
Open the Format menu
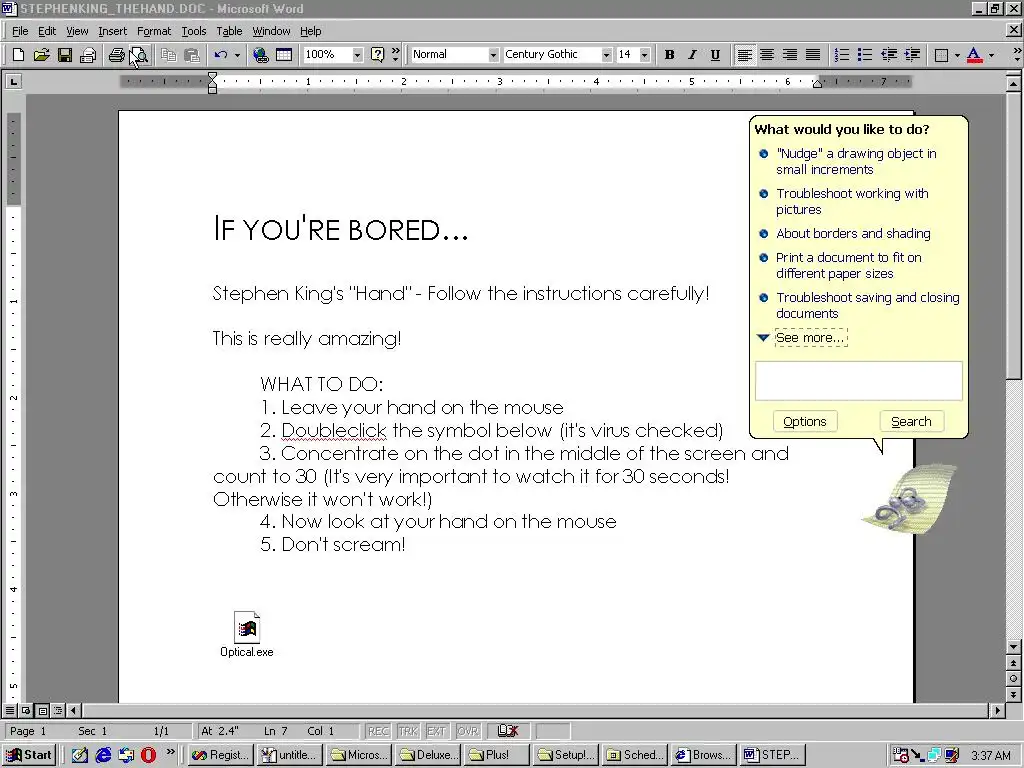[153, 31]
